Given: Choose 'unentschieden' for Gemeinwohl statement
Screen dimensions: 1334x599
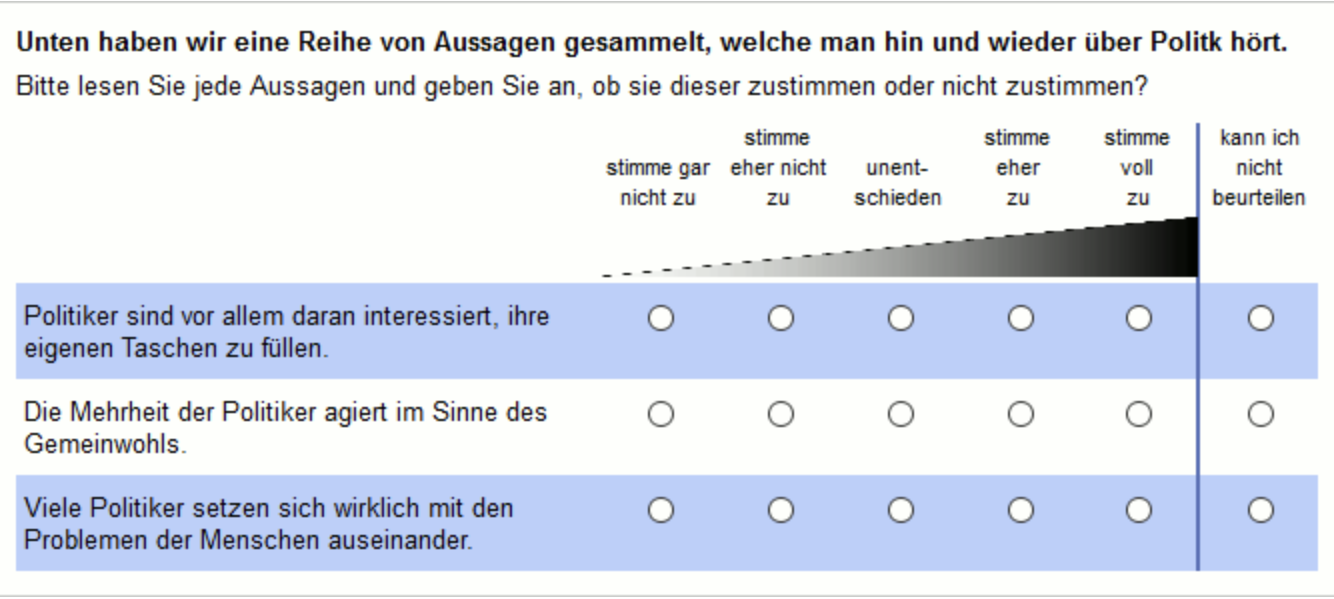Looking at the screenshot, I should pos(901,413).
